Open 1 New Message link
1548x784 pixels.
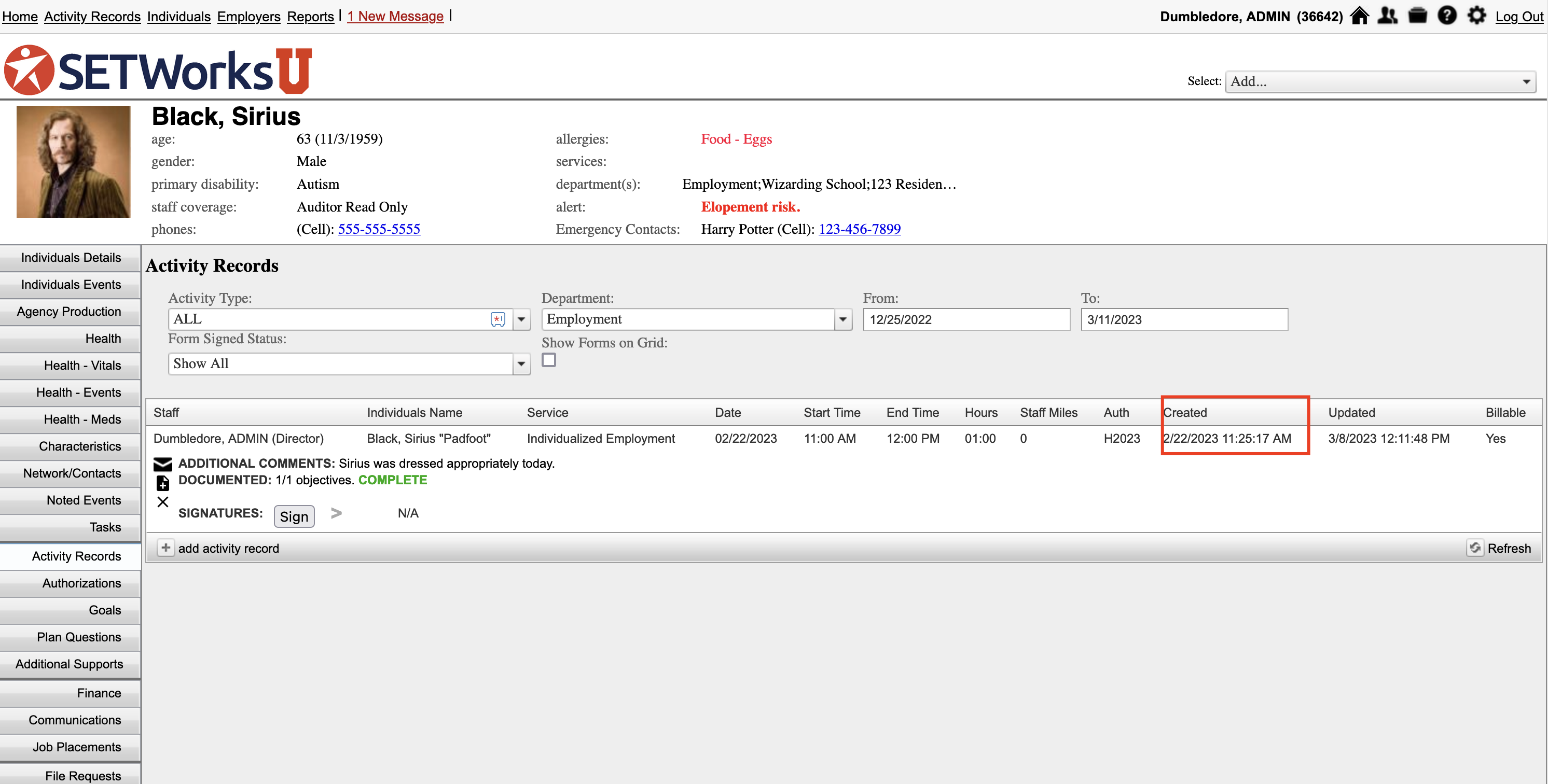395,16
